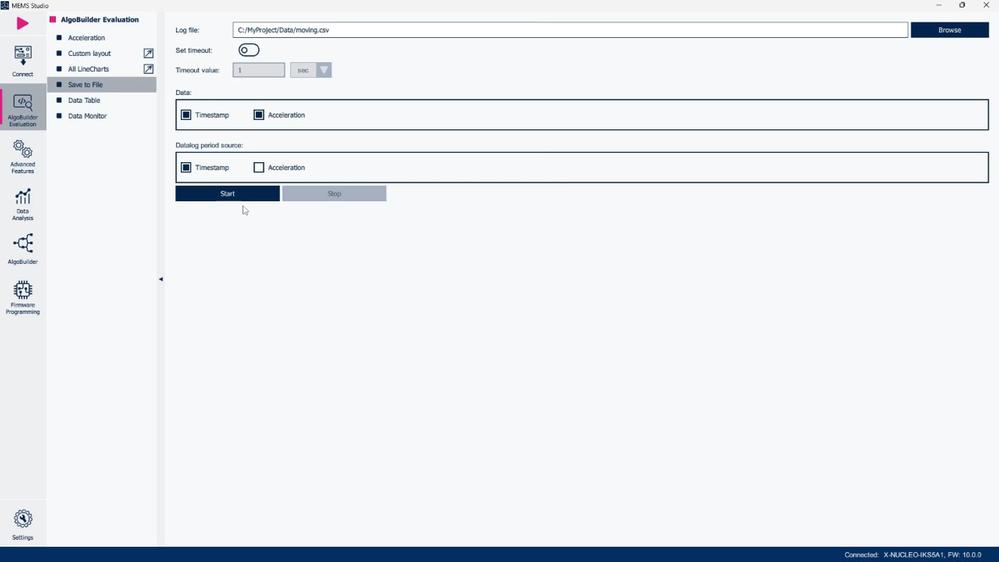This screenshot has width=999, height=562.
Task: Open the timeout unit sec dropdown
Action: 311,70
